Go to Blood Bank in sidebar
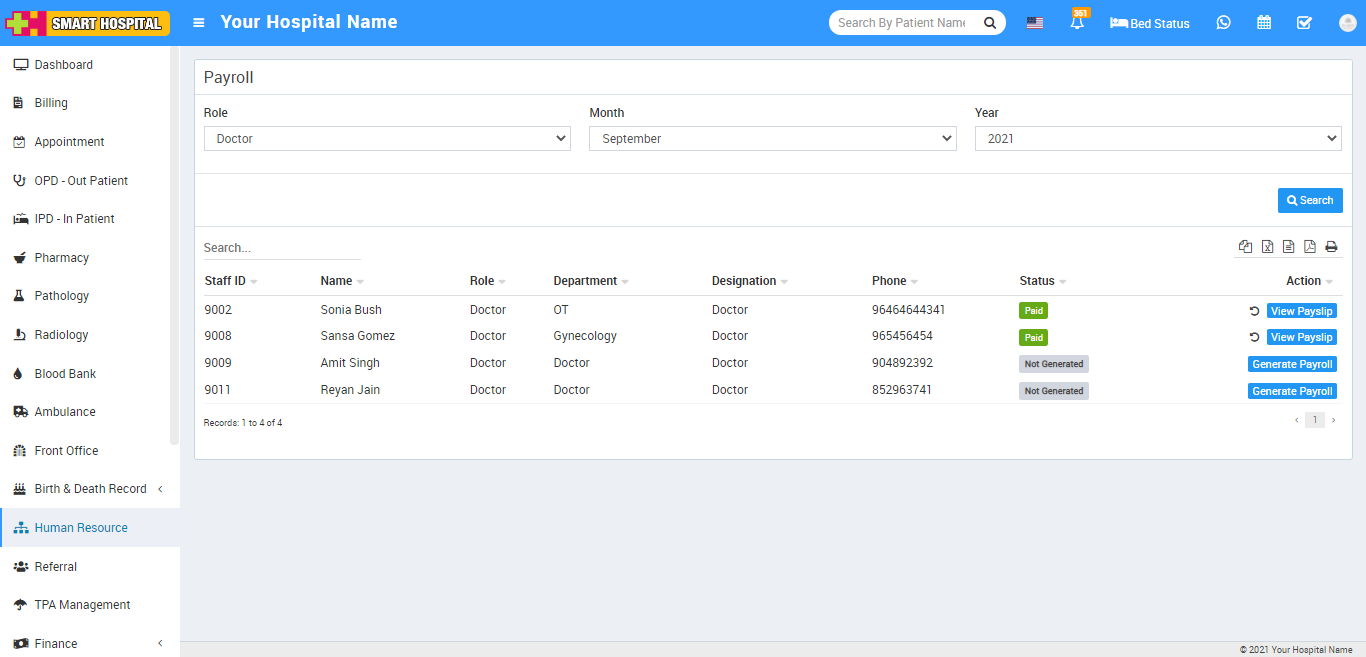Image resolution: width=1366 pixels, height=657 pixels. [65, 374]
